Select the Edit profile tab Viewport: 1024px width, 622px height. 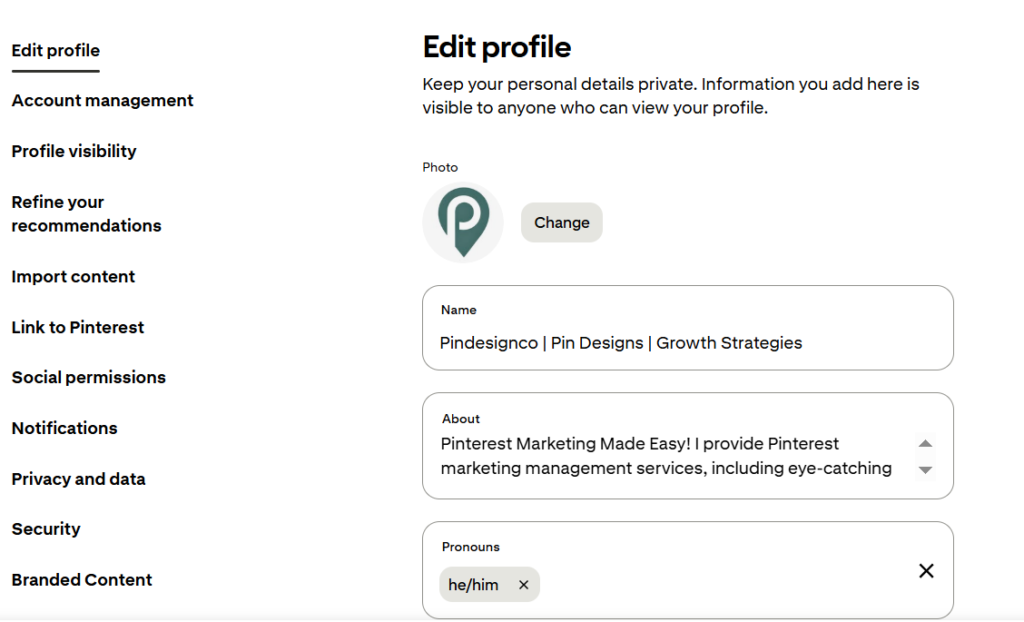56,51
